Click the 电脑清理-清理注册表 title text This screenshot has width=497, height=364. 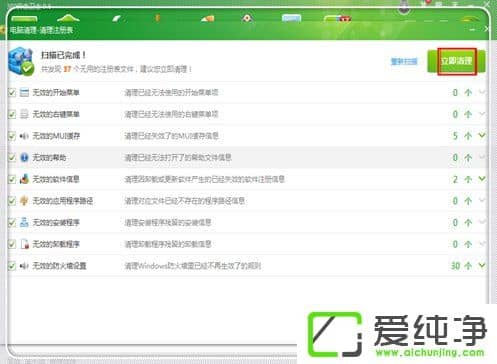pos(41,30)
